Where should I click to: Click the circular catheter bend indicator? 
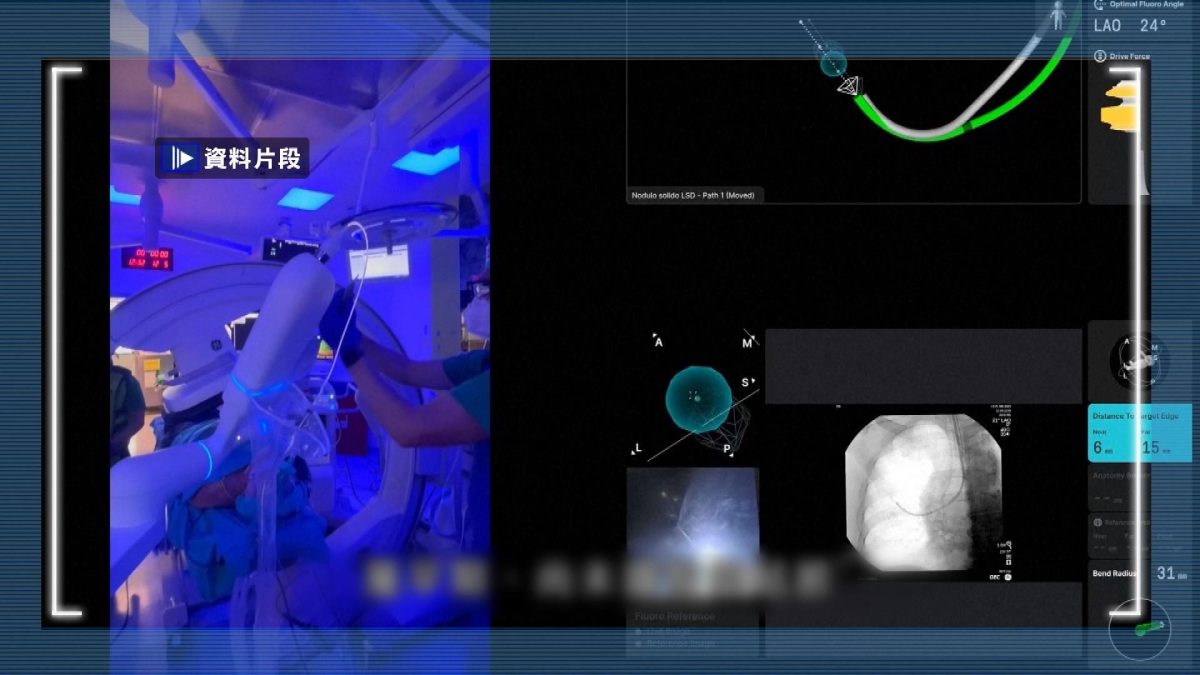(1139, 628)
